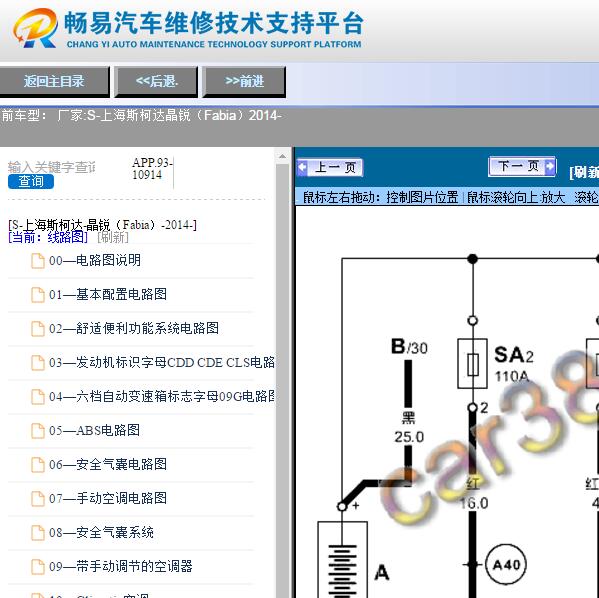Open the 08—安全气囊系统 entry
The width and height of the screenshot is (599, 598).
(101, 532)
